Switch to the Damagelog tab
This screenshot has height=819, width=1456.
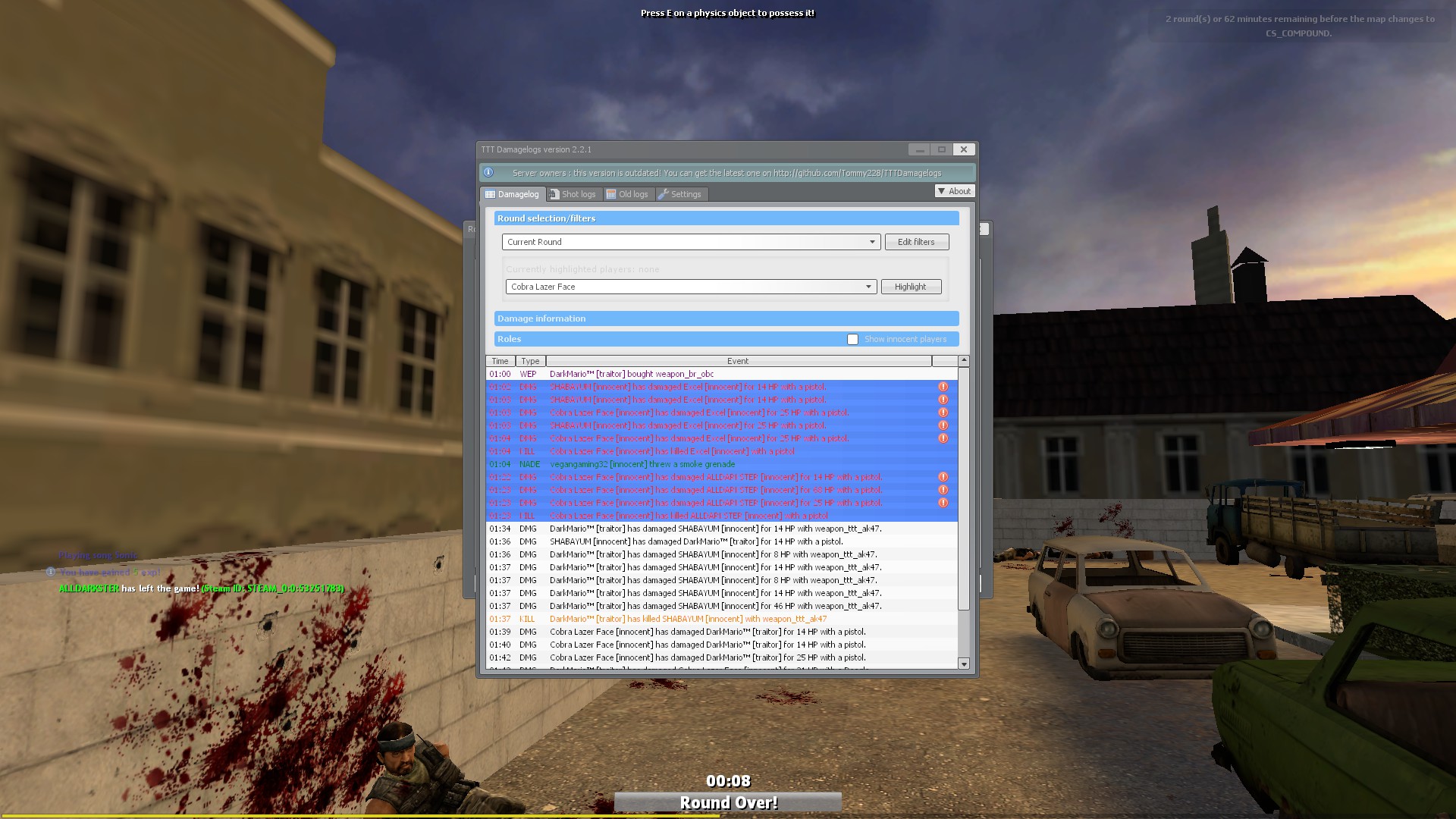click(513, 194)
